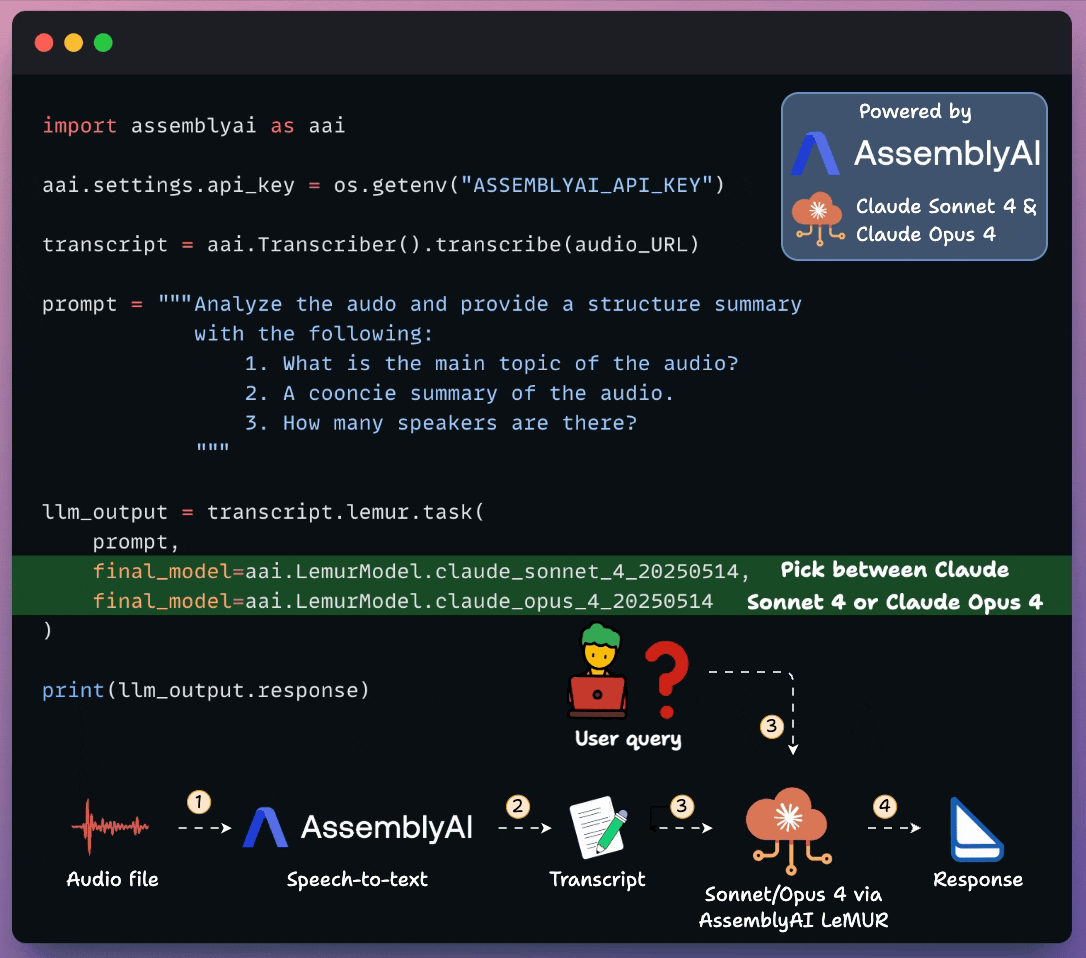The image size is (1086, 958).
Task: Click the blue sailboat Response icon
Action: pos(976,829)
